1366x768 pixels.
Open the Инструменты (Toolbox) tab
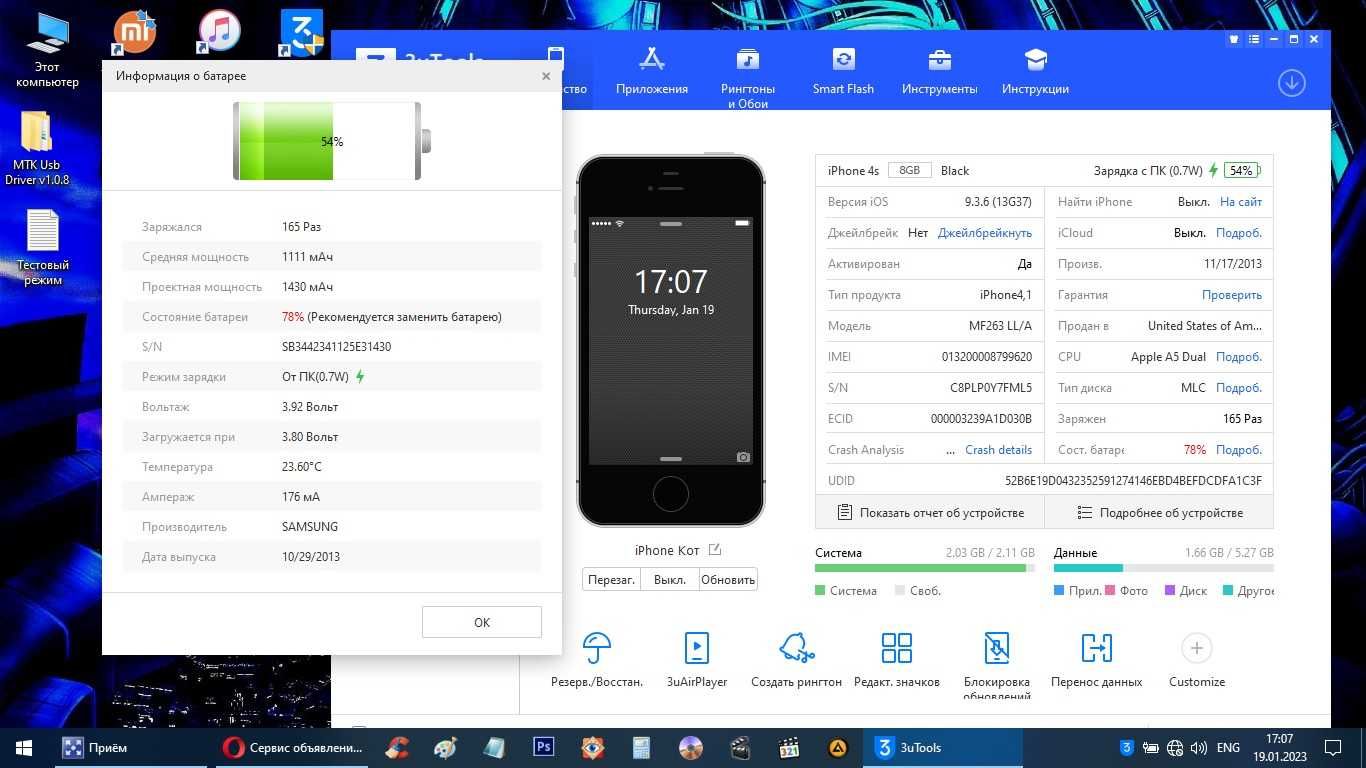pyautogui.click(x=939, y=71)
